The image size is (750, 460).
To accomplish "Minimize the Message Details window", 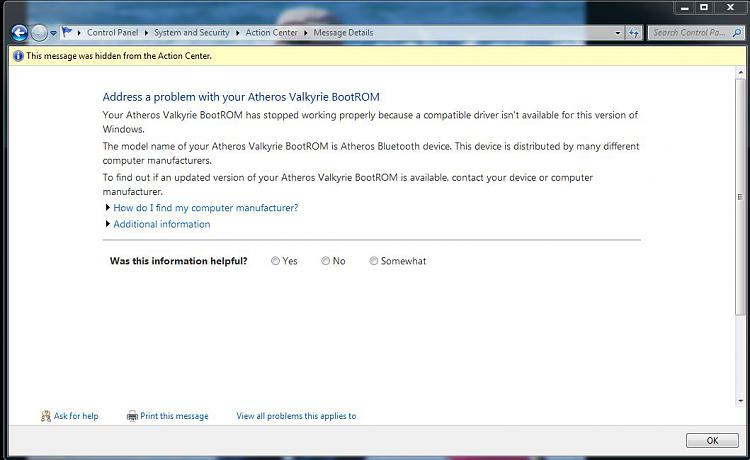I will (x=685, y=7).
